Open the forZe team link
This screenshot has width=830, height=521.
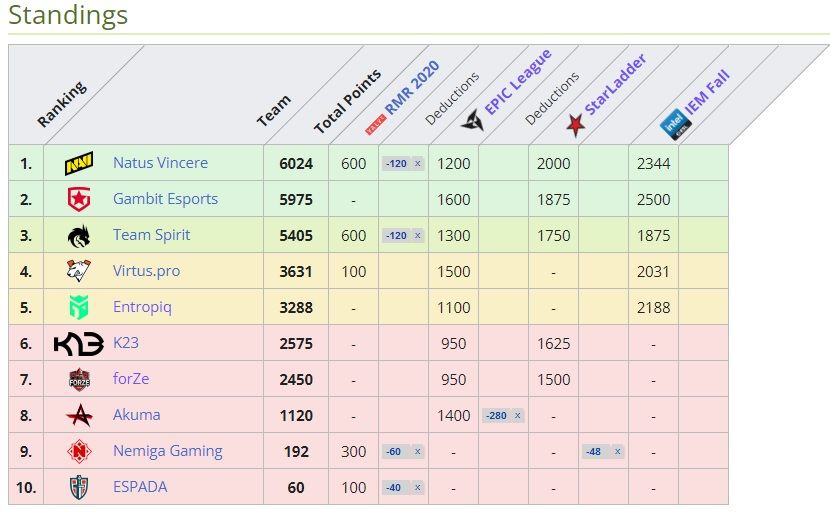click(131, 379)
